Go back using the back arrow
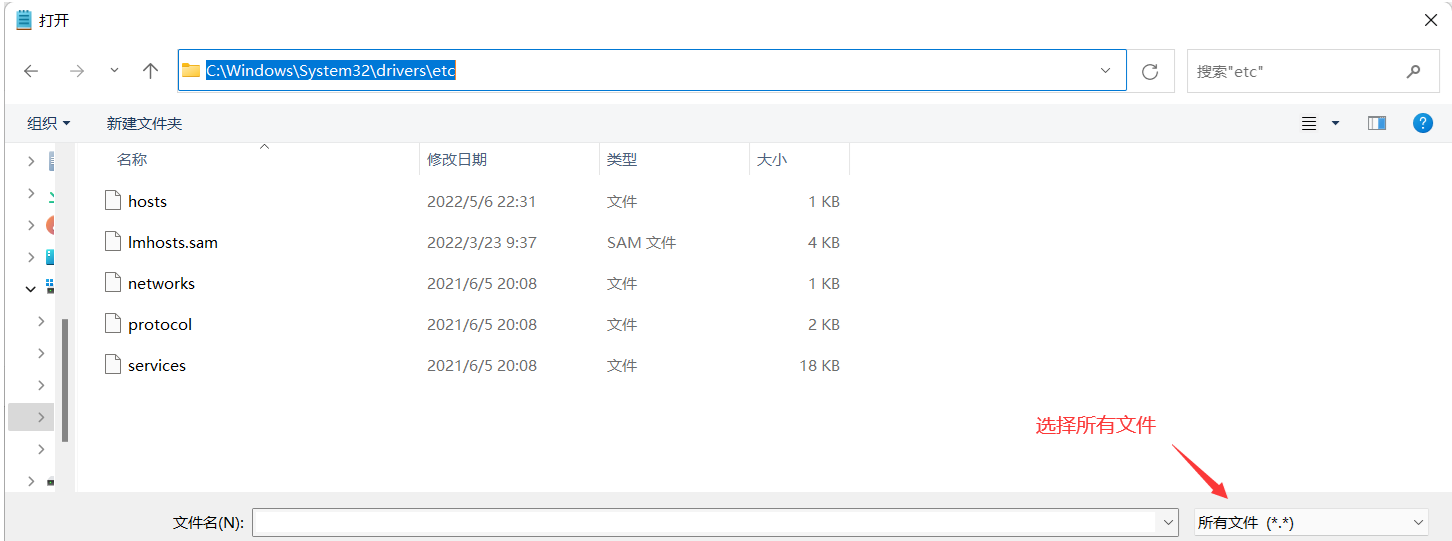1452x541 pixels. point(31,71)
